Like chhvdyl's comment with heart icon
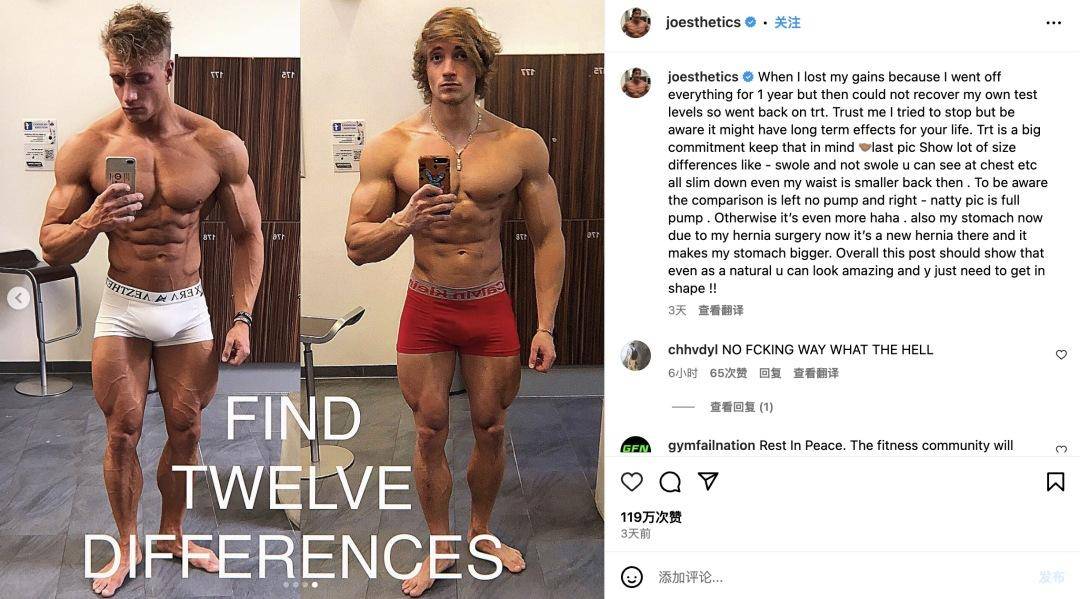Viewport: 1080px width, 599px height. [x=1061, y=355]
